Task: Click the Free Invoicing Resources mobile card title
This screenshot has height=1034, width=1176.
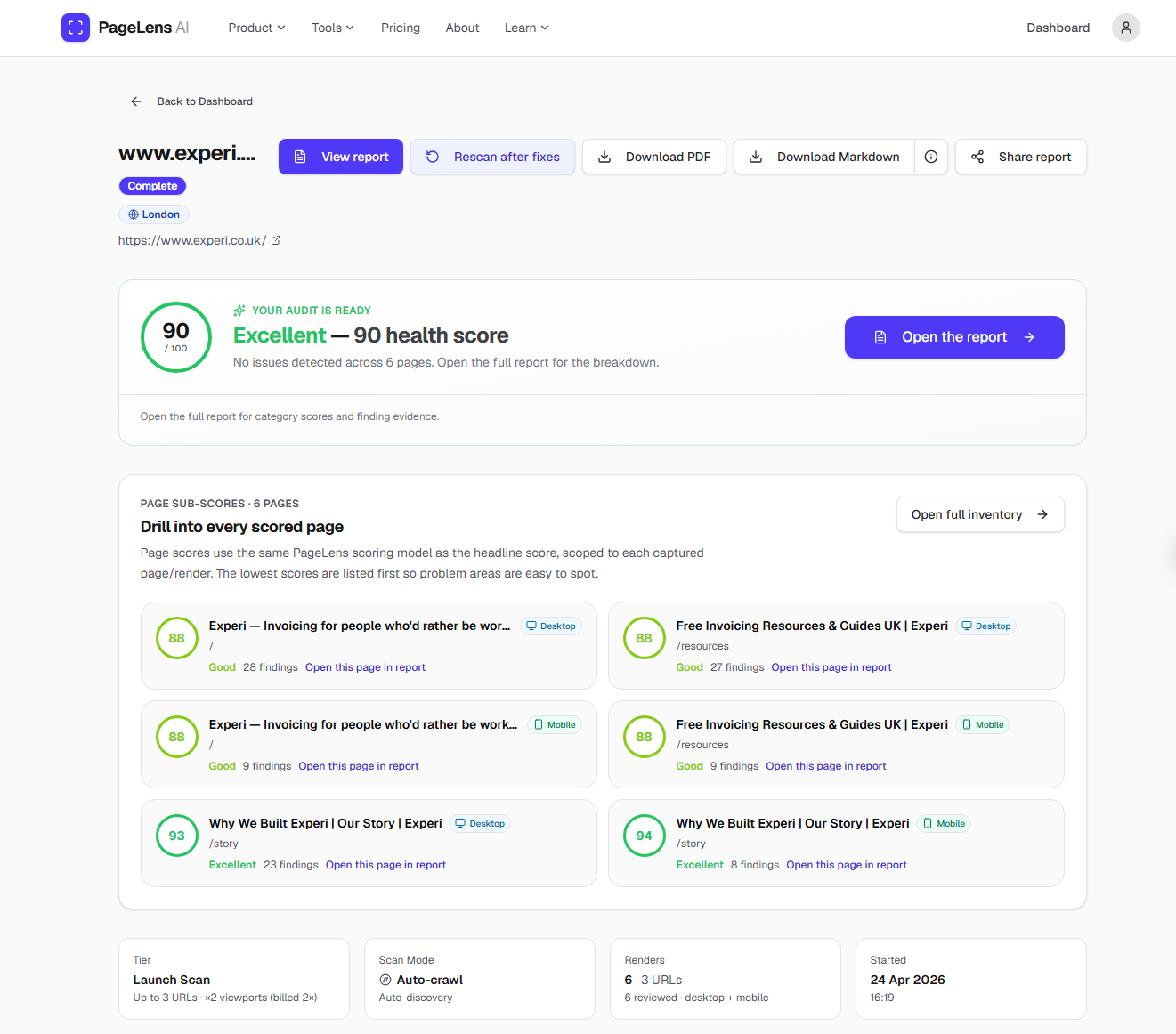Action: point(812,724)
